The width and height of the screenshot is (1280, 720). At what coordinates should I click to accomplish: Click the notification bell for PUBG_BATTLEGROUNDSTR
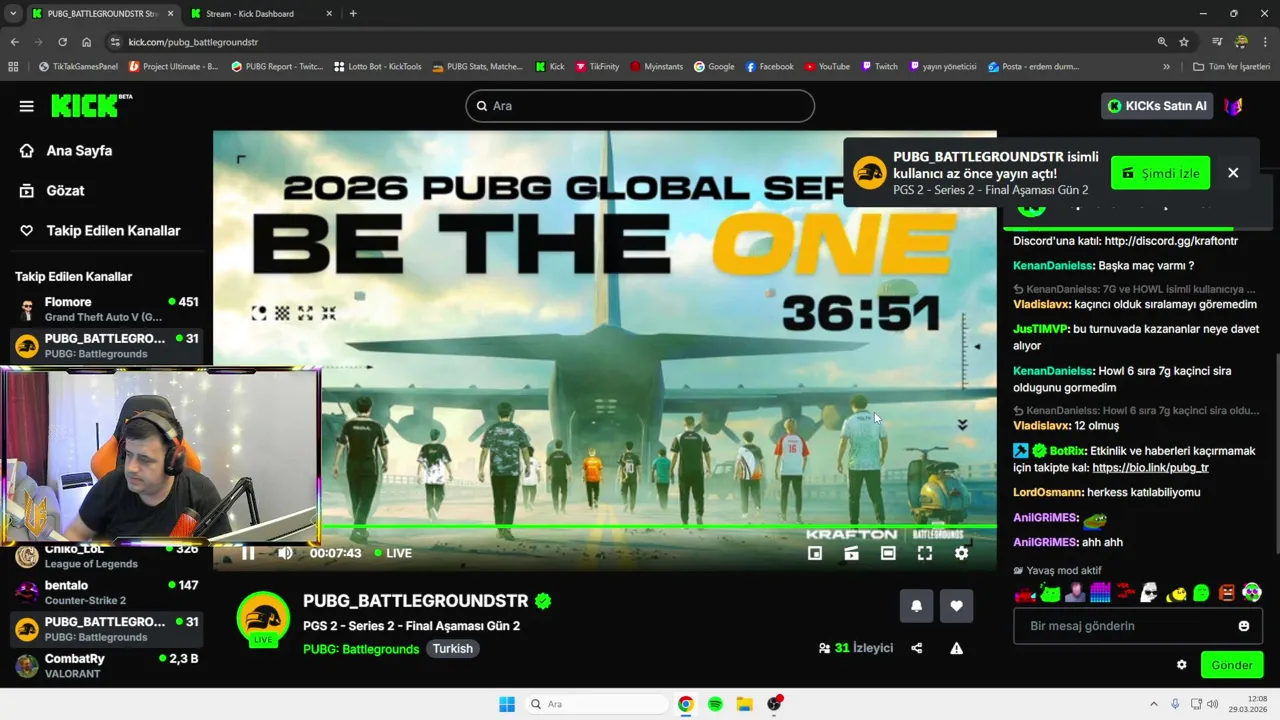[x=916, y=605]
